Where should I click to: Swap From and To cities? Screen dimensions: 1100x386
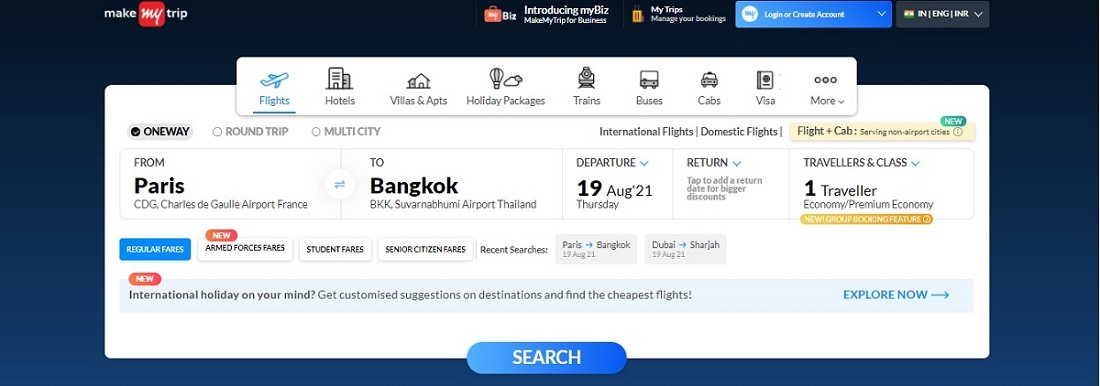(x=340, y=184)
